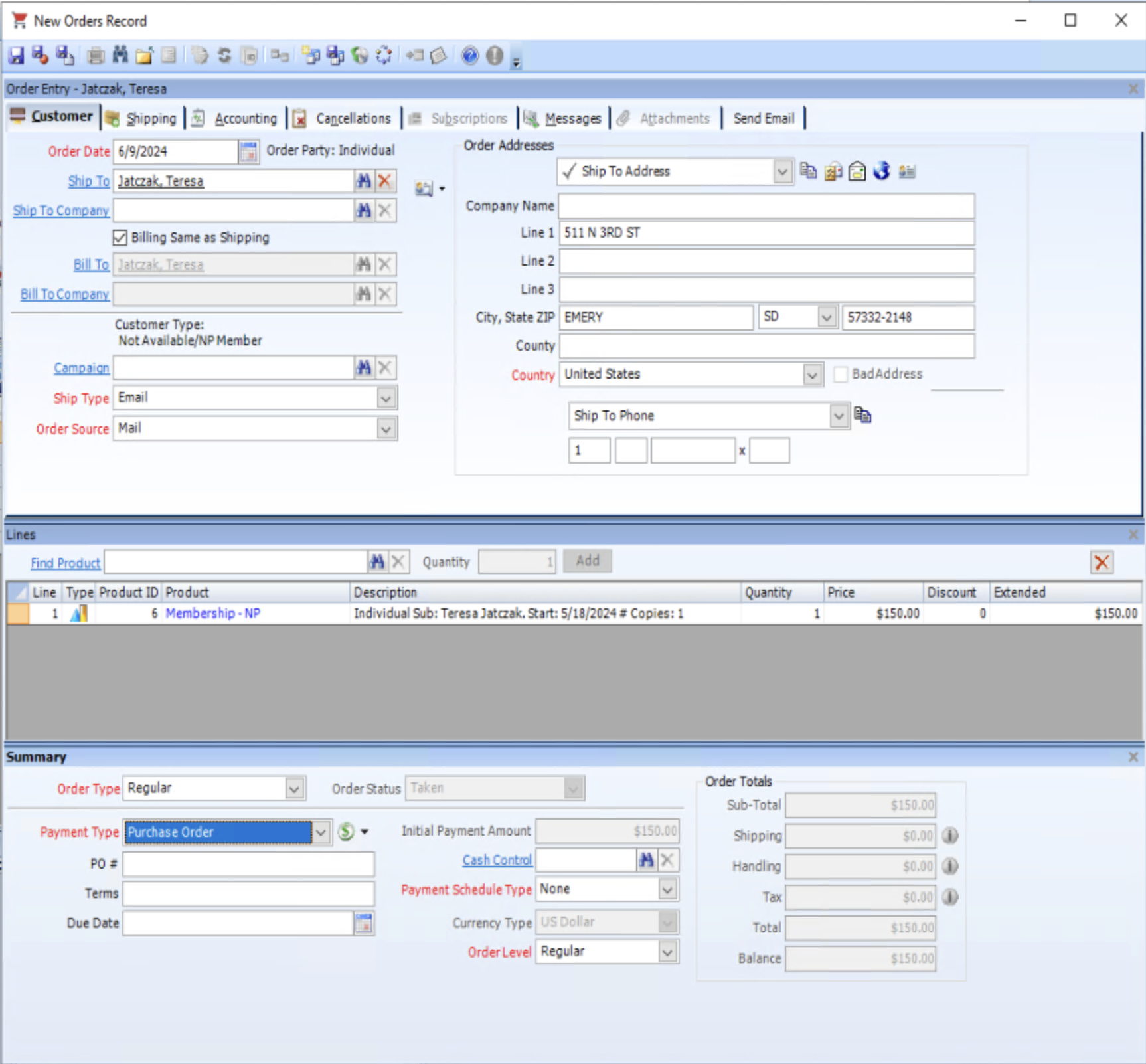Viewport: 1146px width, 1064px height.
Task: Open the Payment Type dropdown
Action: point(321,832)
